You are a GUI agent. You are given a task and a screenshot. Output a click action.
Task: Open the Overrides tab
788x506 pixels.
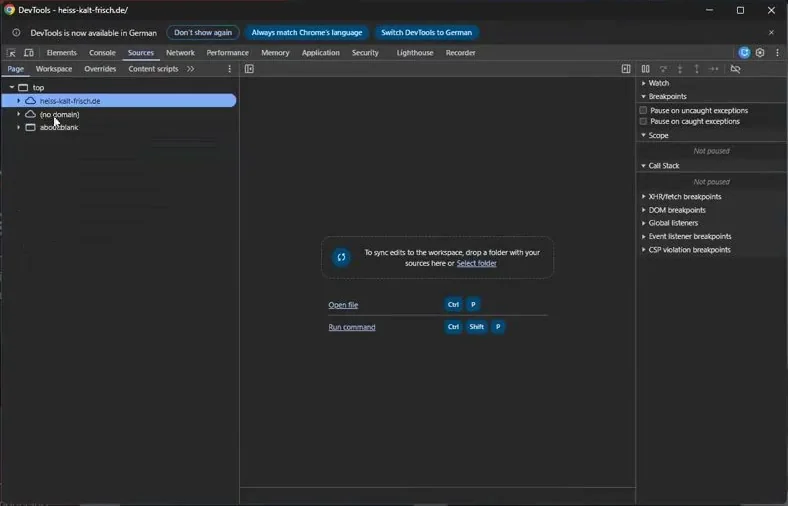click(x=100, y=69)
